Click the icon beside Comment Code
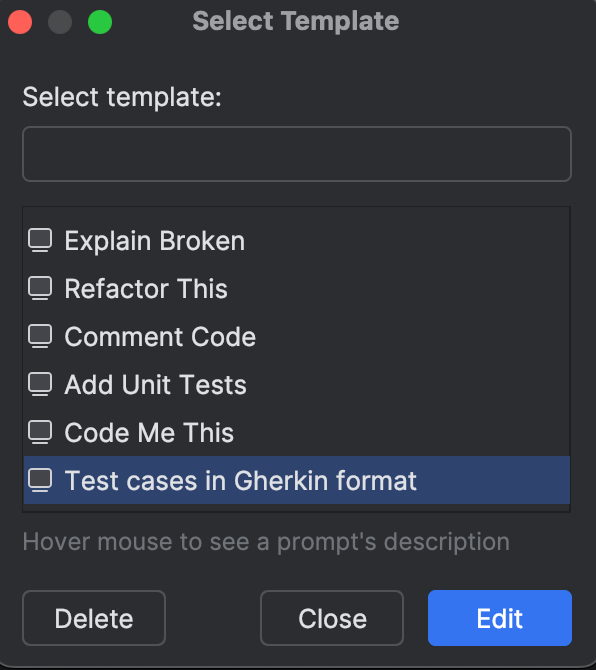 (x=40, y=336)
